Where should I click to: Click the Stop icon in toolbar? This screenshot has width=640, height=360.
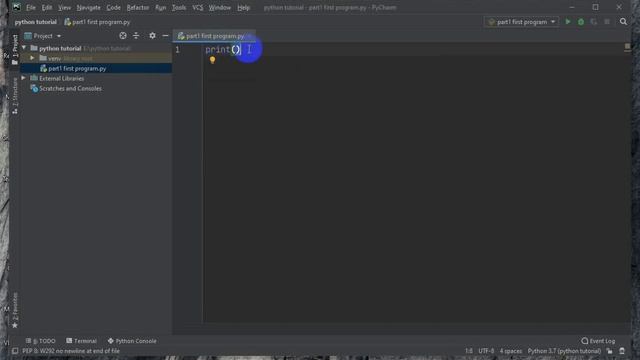(607, 22)
